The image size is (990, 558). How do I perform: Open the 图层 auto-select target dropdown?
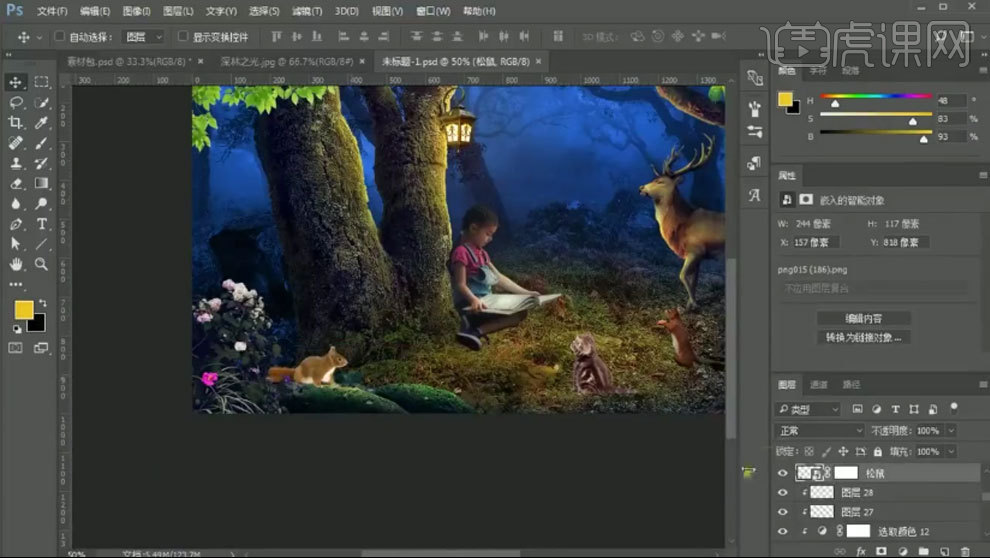coord(144,37)
